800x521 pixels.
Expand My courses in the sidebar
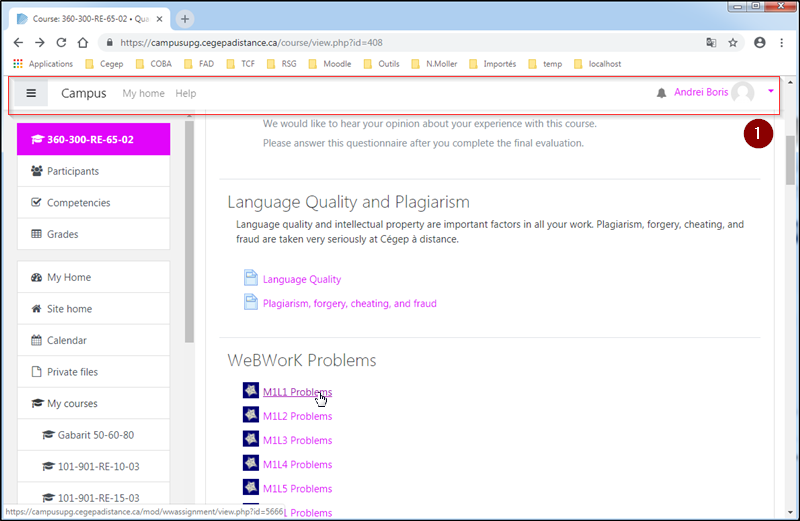tap(72, 404)
